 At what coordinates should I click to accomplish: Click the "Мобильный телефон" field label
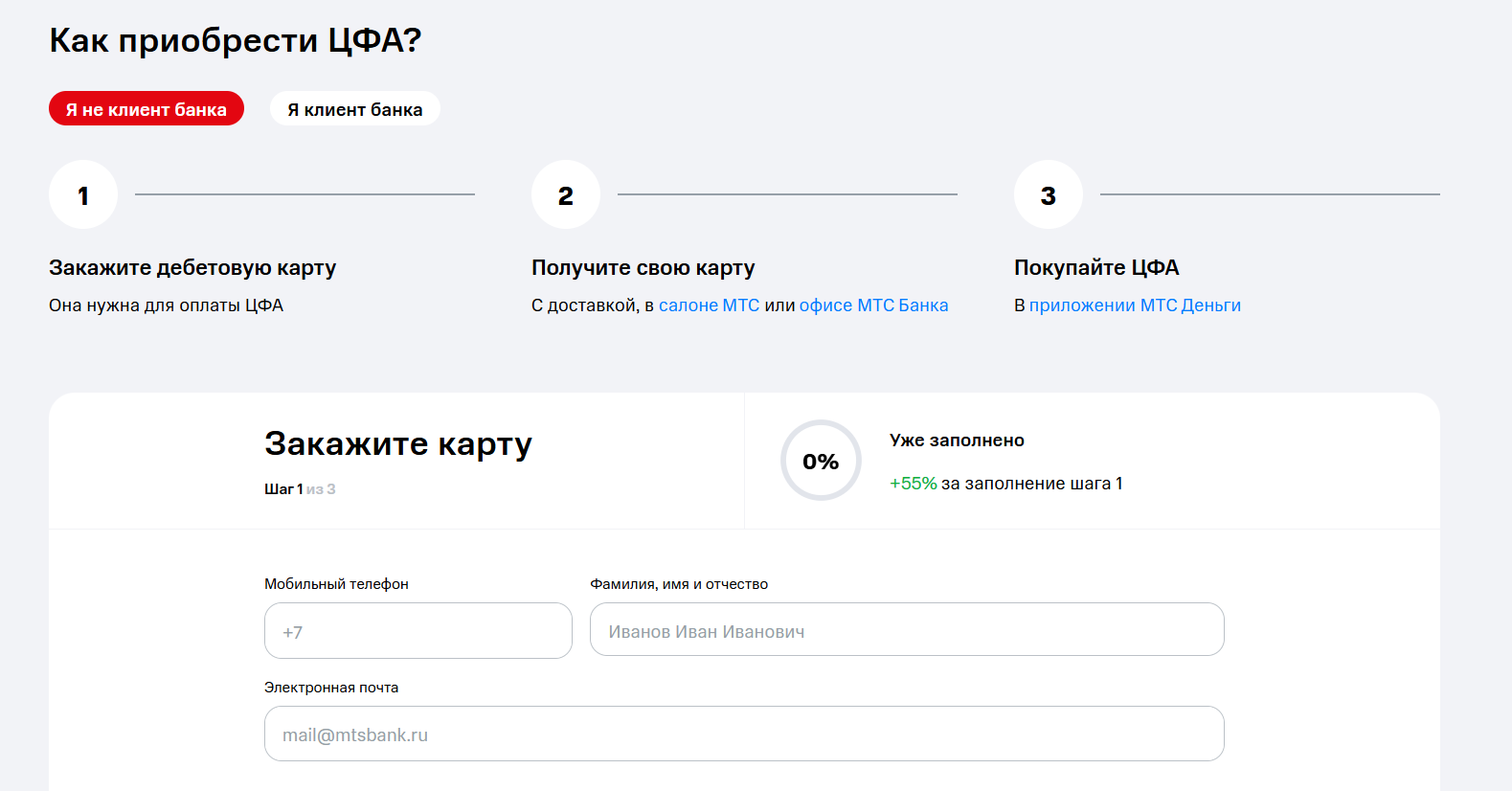pos(336,584)
